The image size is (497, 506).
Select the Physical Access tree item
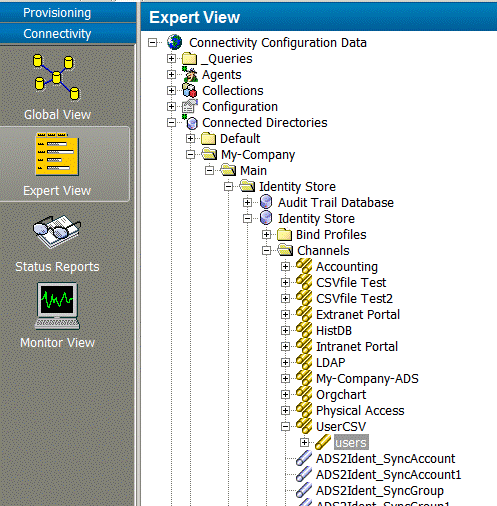coord(360,411)
